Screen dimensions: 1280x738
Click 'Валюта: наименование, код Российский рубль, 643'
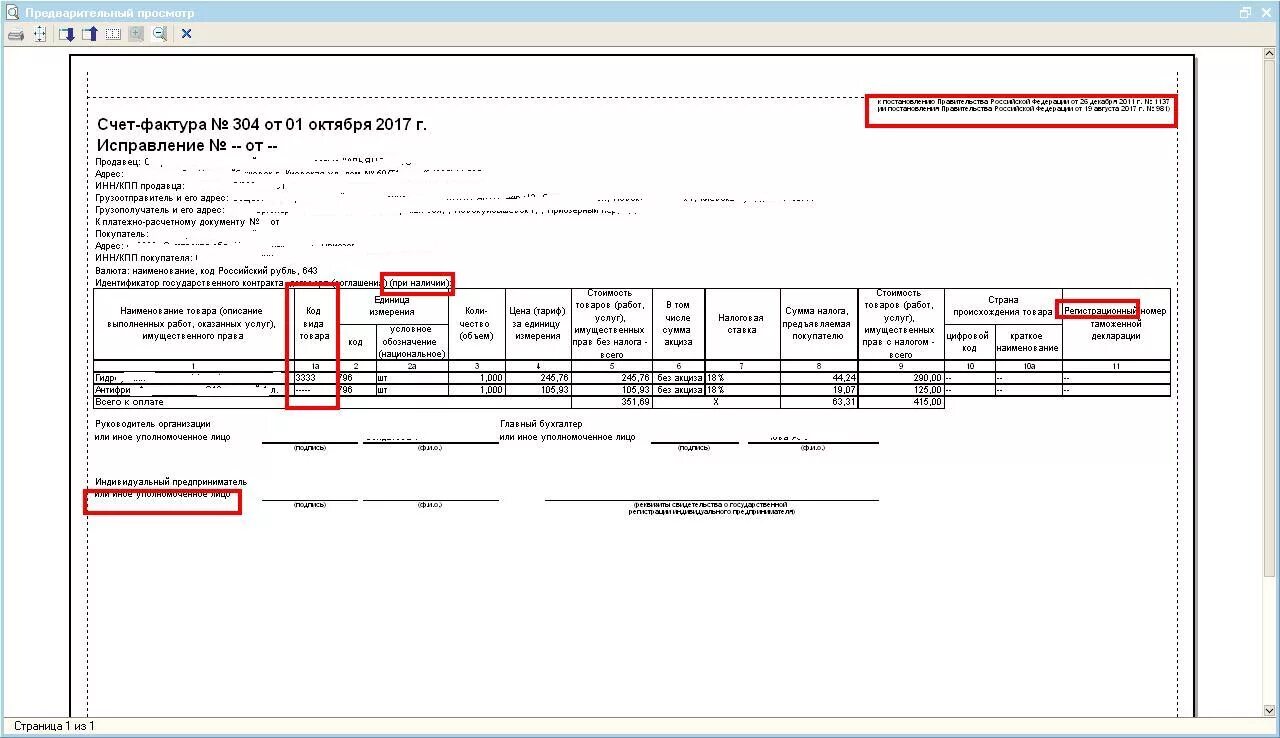206,271
